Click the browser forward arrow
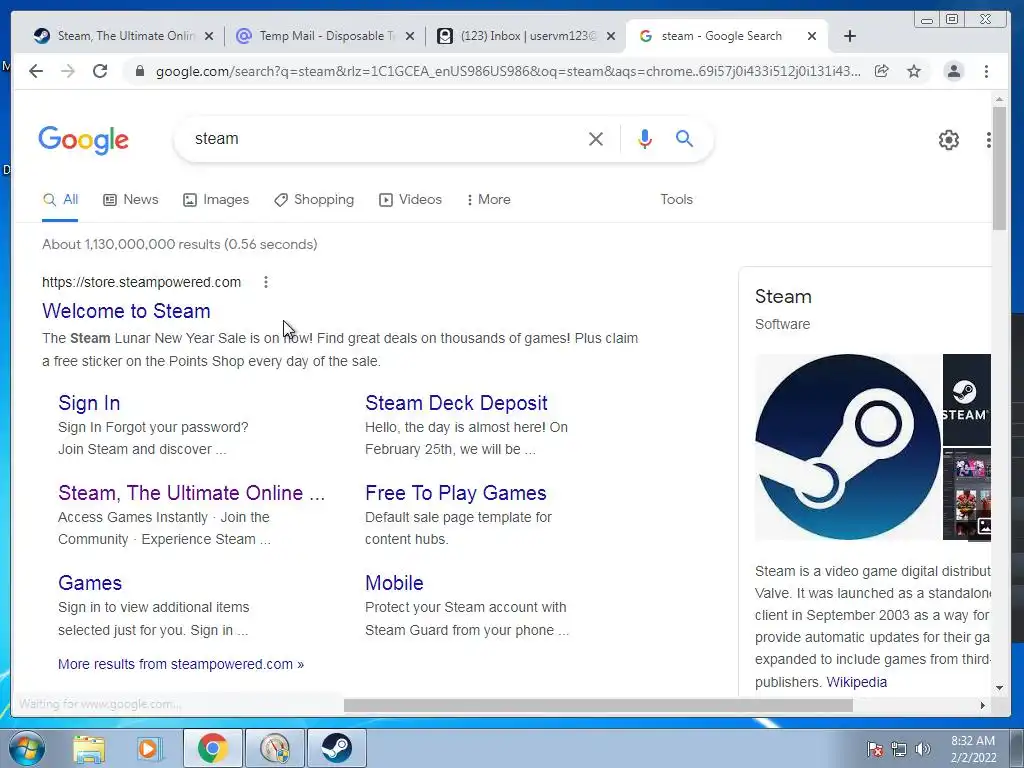1024x768 pixels. (x=68, y=71)
